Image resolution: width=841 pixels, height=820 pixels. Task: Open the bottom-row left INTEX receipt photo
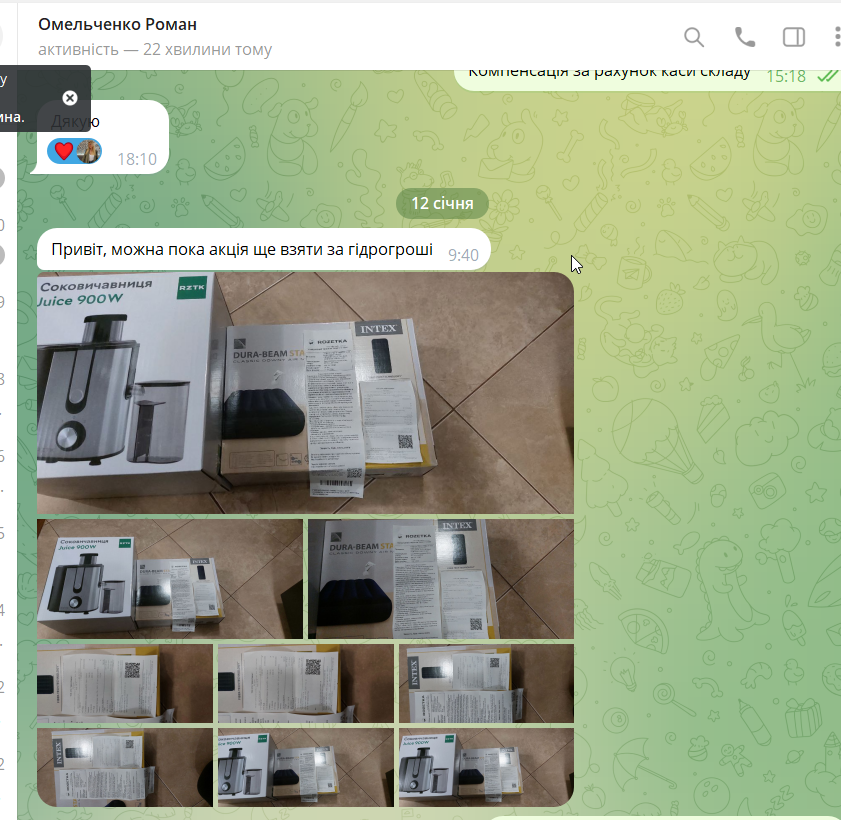click(124, 767)
